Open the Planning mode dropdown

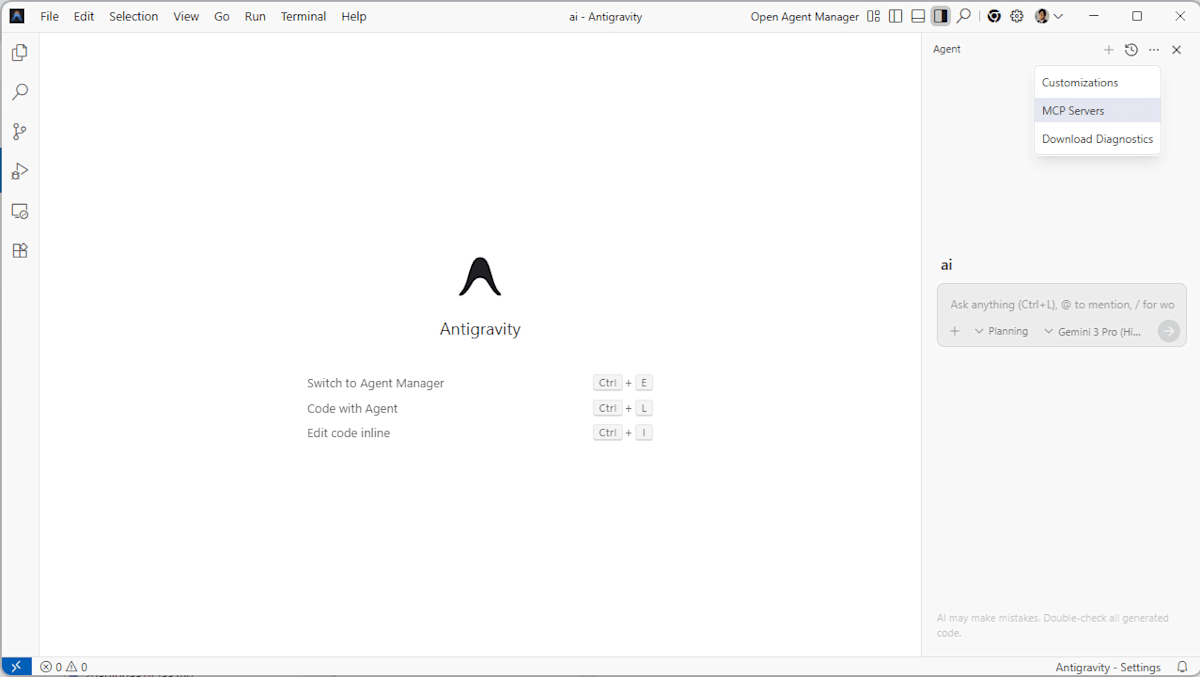[1001, 331]
